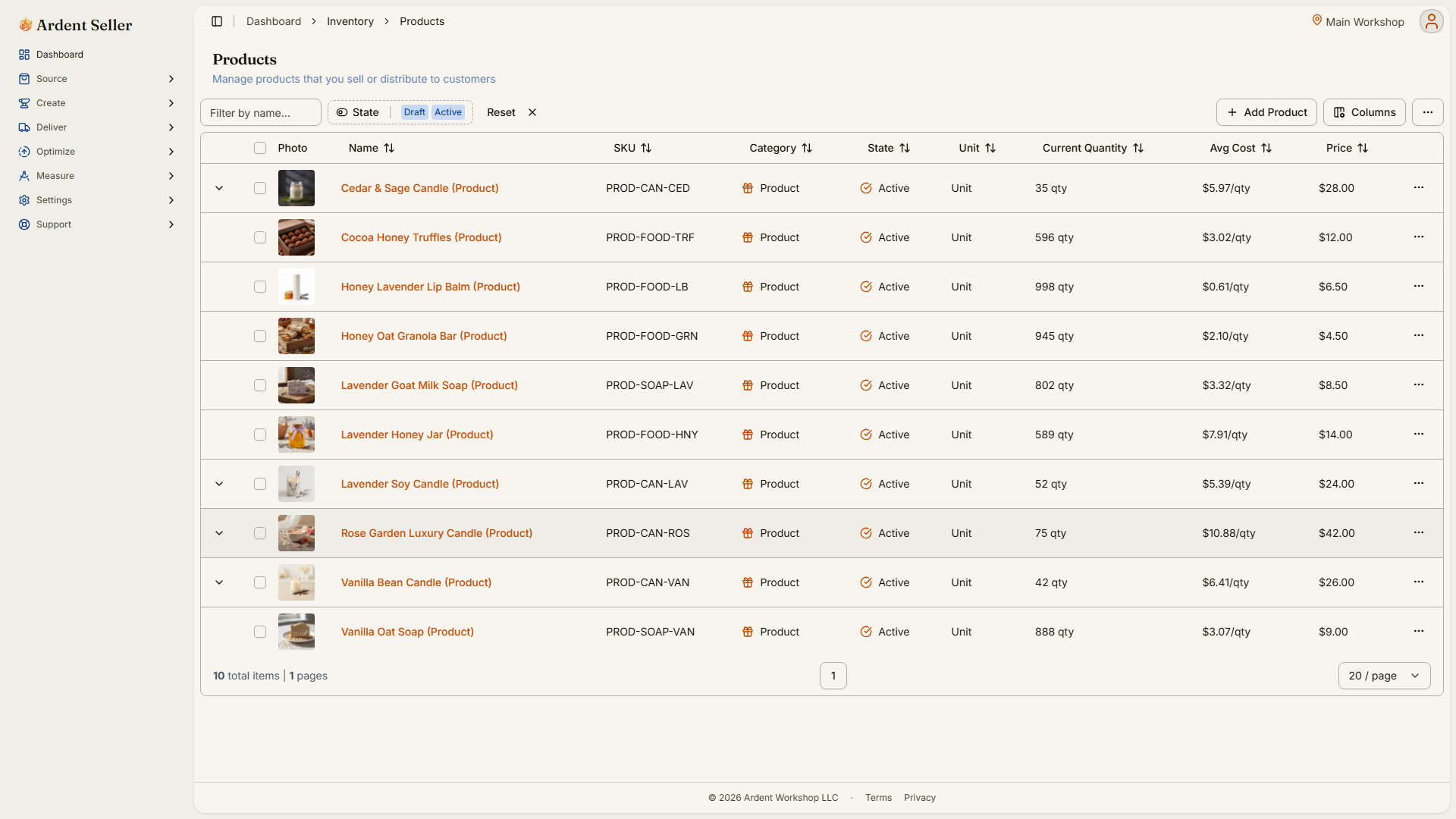Go to page 1 in pagination

coord(833,676)
